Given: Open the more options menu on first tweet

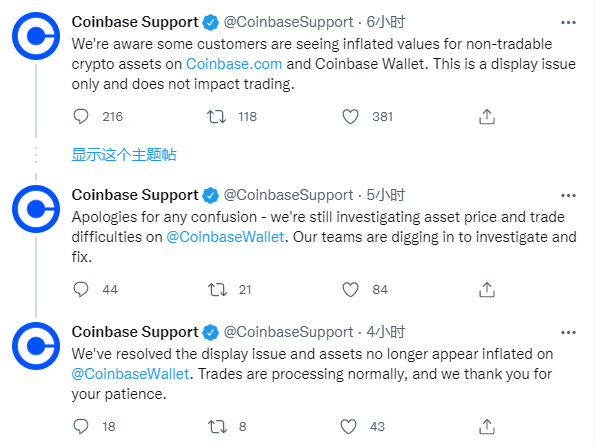Looking at the screenshot, I should [x=568, y=23].
